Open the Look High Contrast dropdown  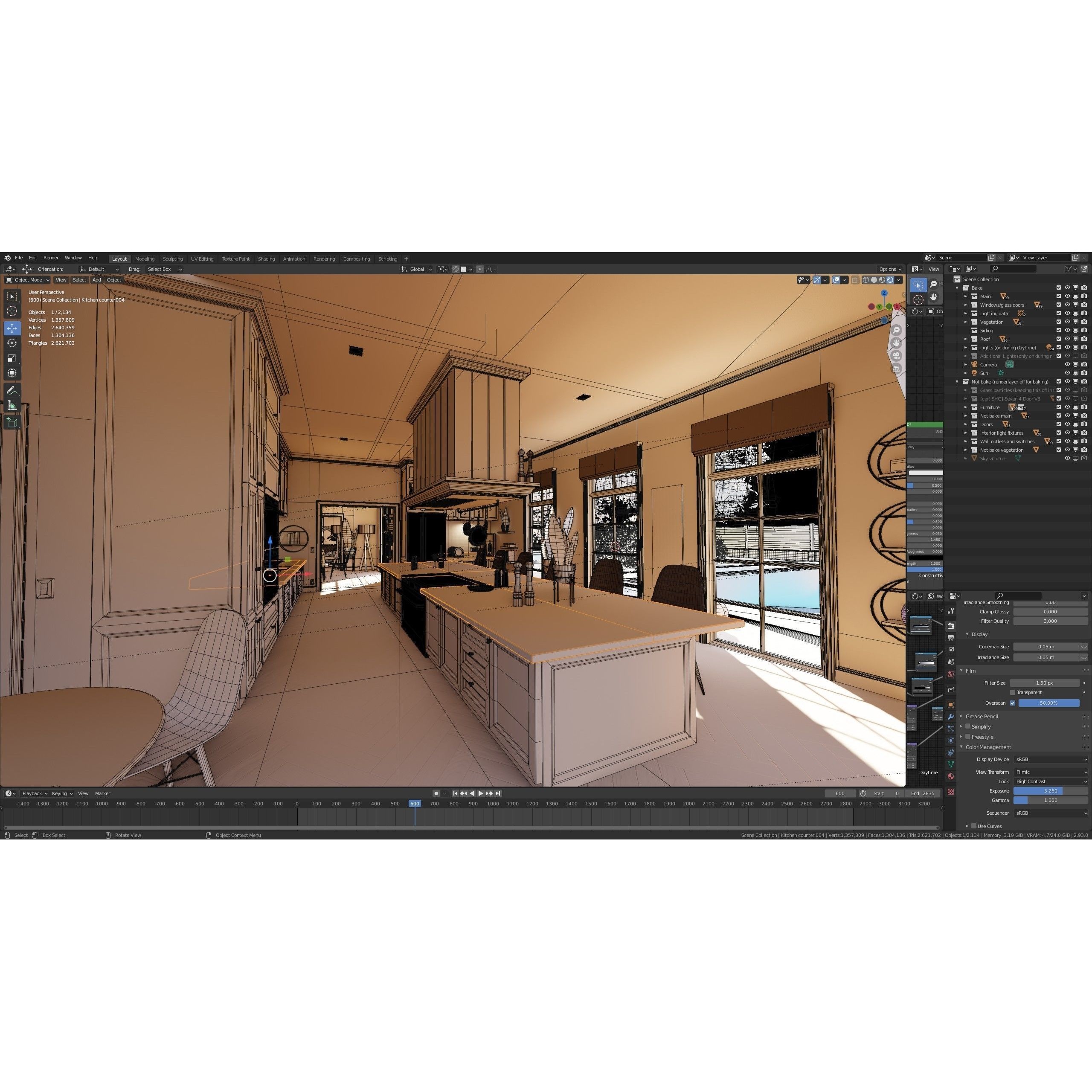pos(1050,782)
